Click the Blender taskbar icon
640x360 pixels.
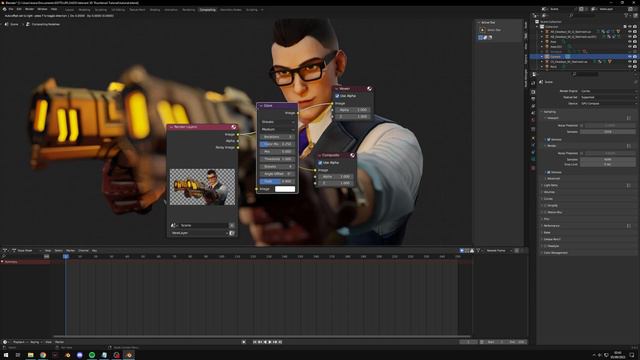pyautogui.click(x=129, y=355)
